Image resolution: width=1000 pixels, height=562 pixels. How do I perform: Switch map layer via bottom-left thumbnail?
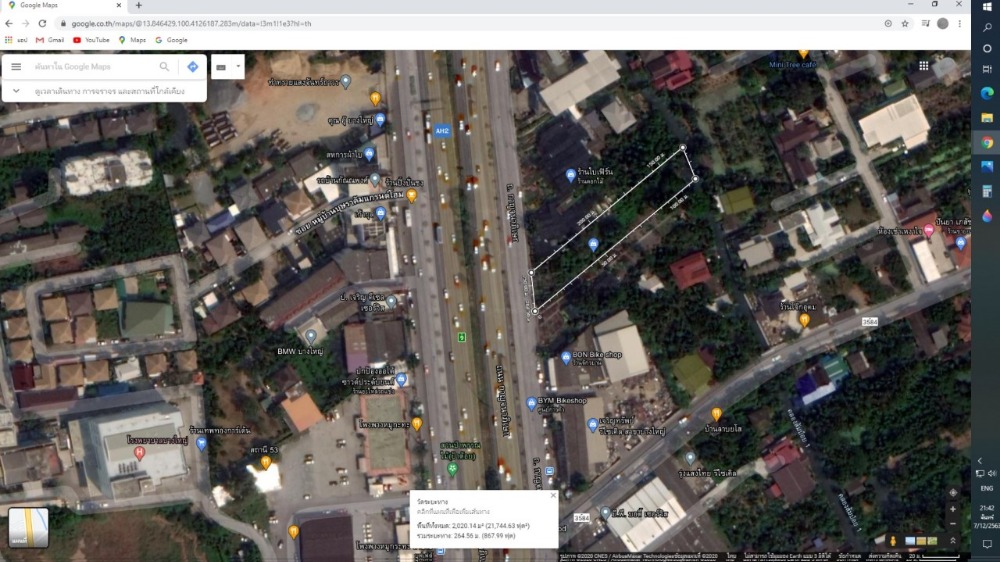point(28,527)
